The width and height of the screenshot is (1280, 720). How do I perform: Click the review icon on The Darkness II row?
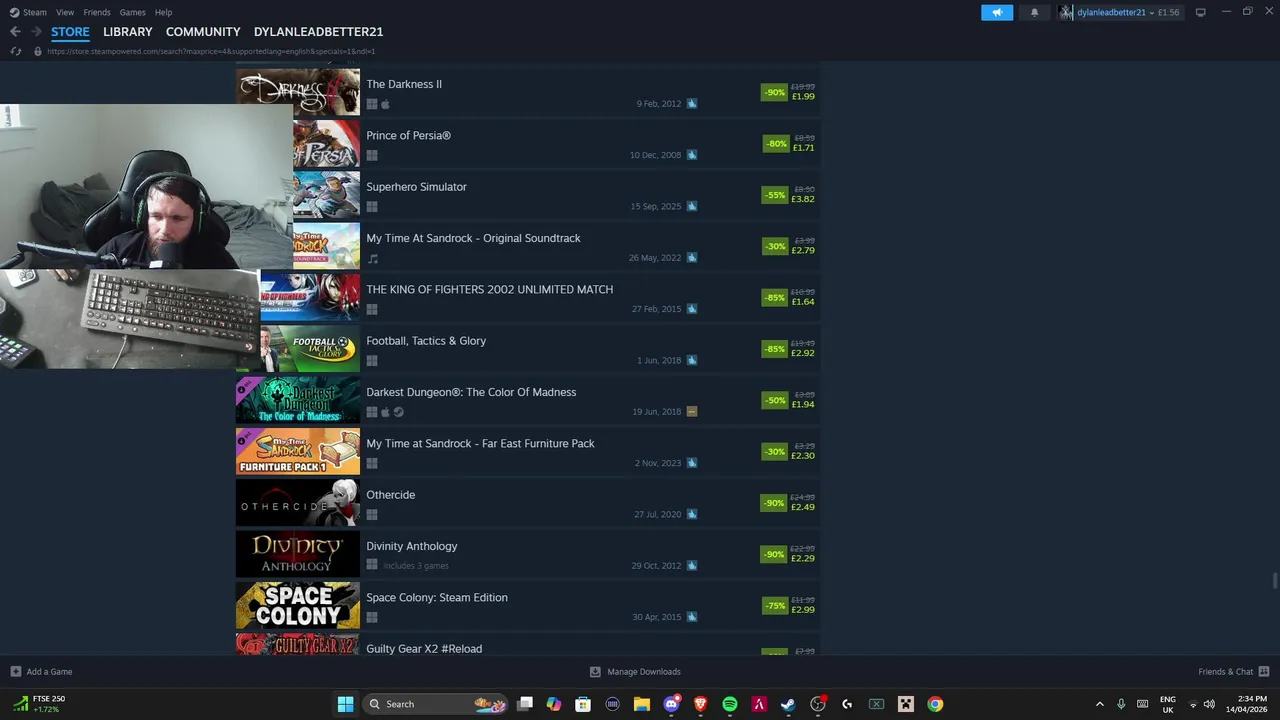tap(691, 104)
